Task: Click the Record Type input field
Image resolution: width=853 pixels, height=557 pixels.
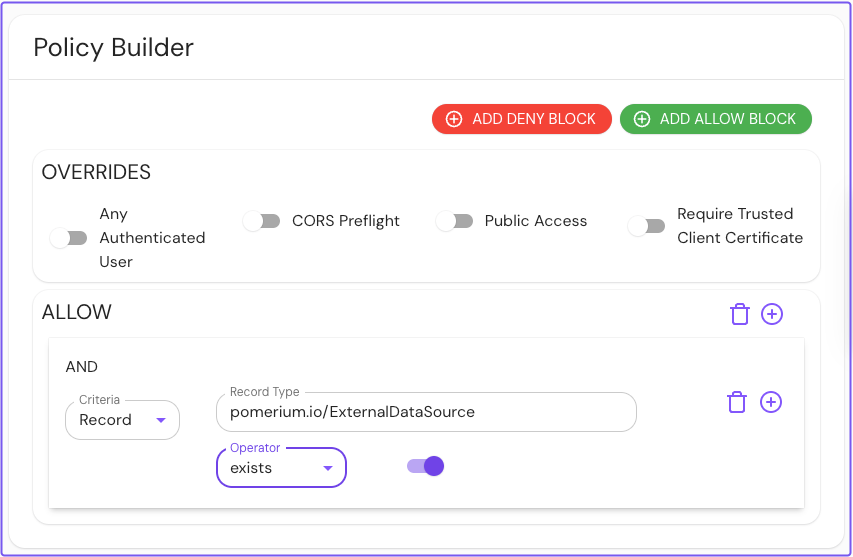Action: (x=426, y=412)
